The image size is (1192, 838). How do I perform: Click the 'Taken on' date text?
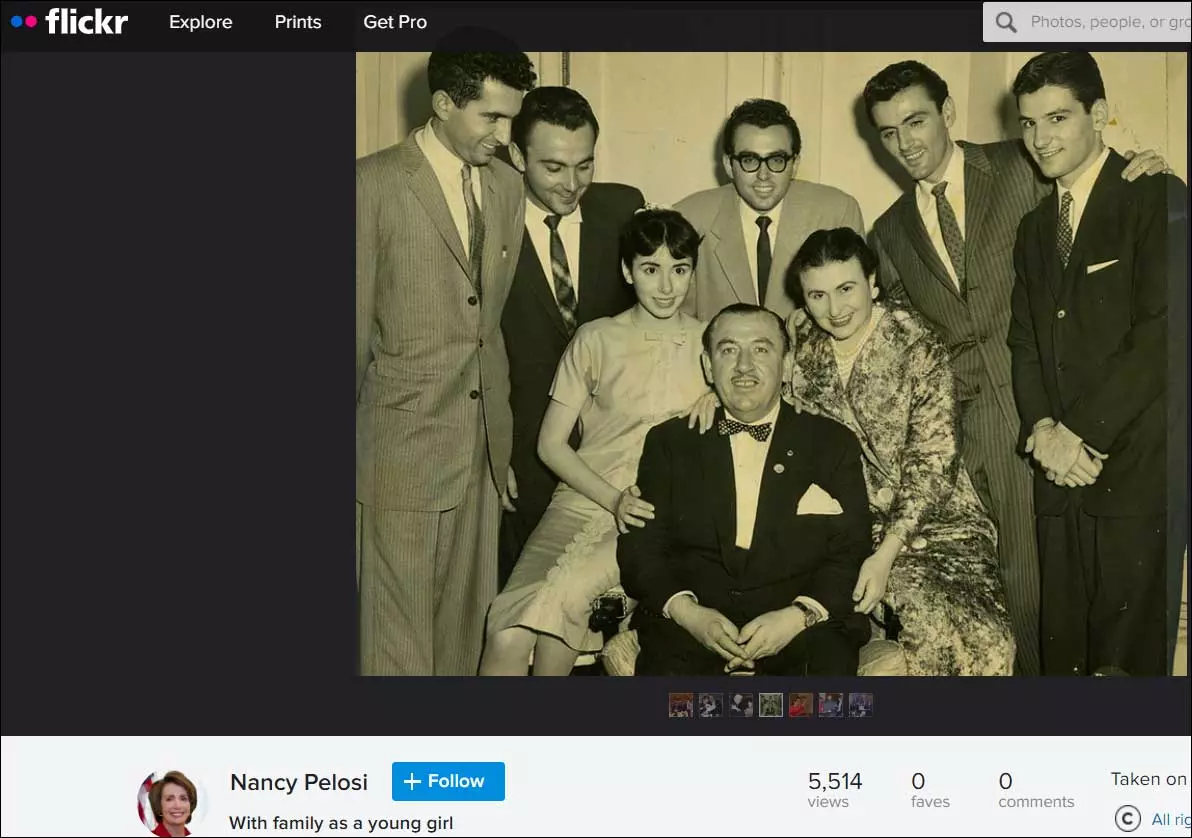[1151, 779]
